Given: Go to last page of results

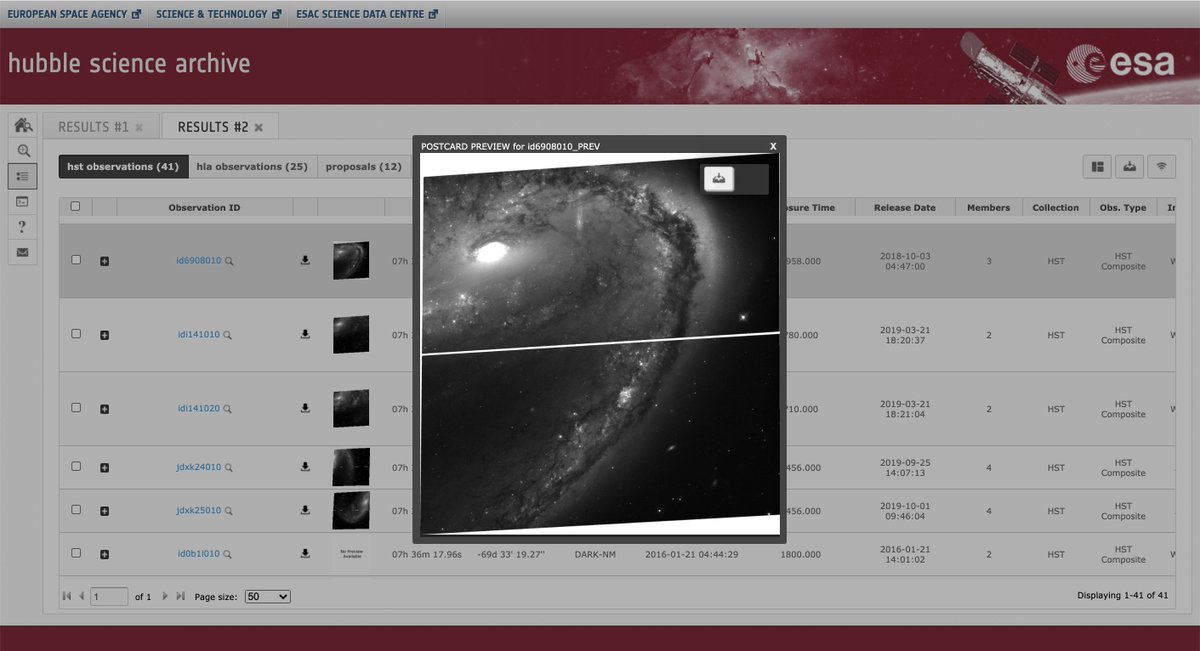Looking at the screenshot, I should point(181,596).
